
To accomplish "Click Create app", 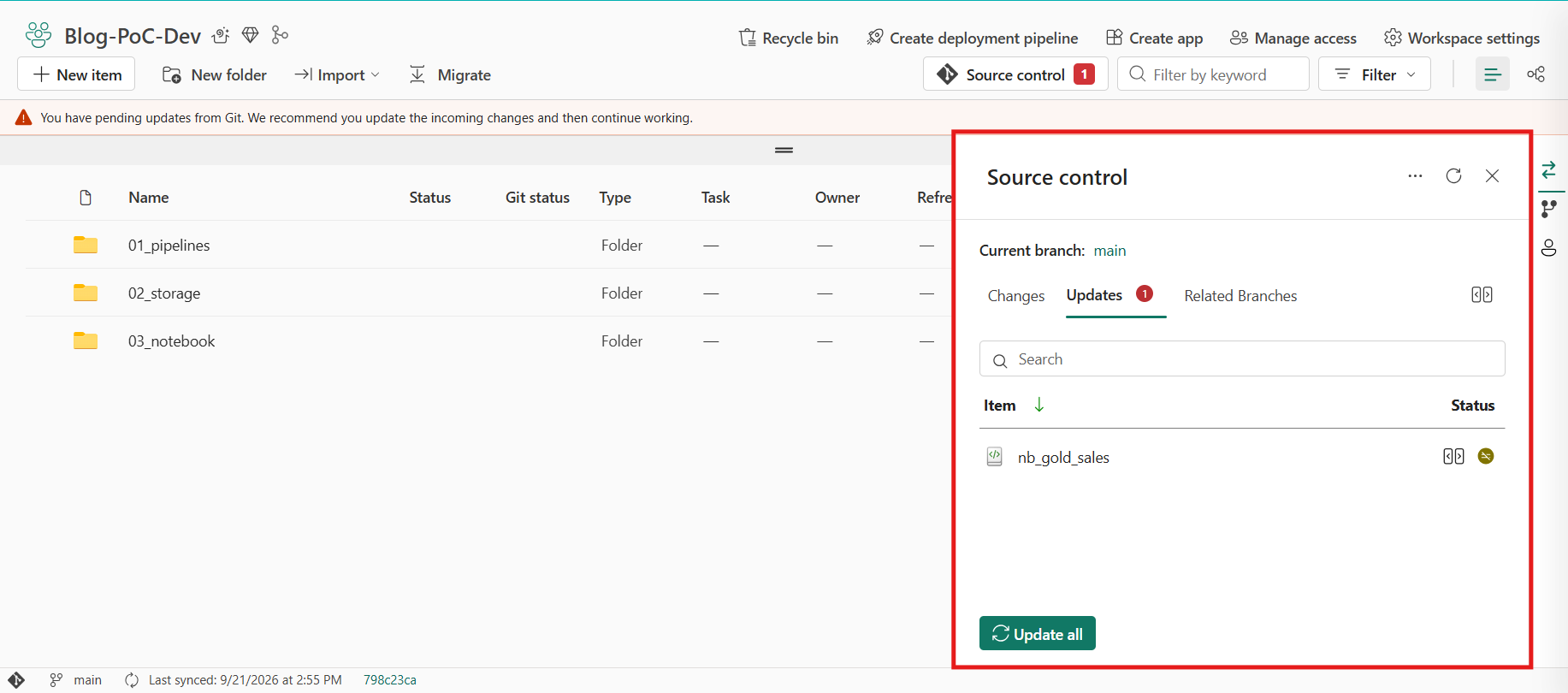I will coord(1154,38).
